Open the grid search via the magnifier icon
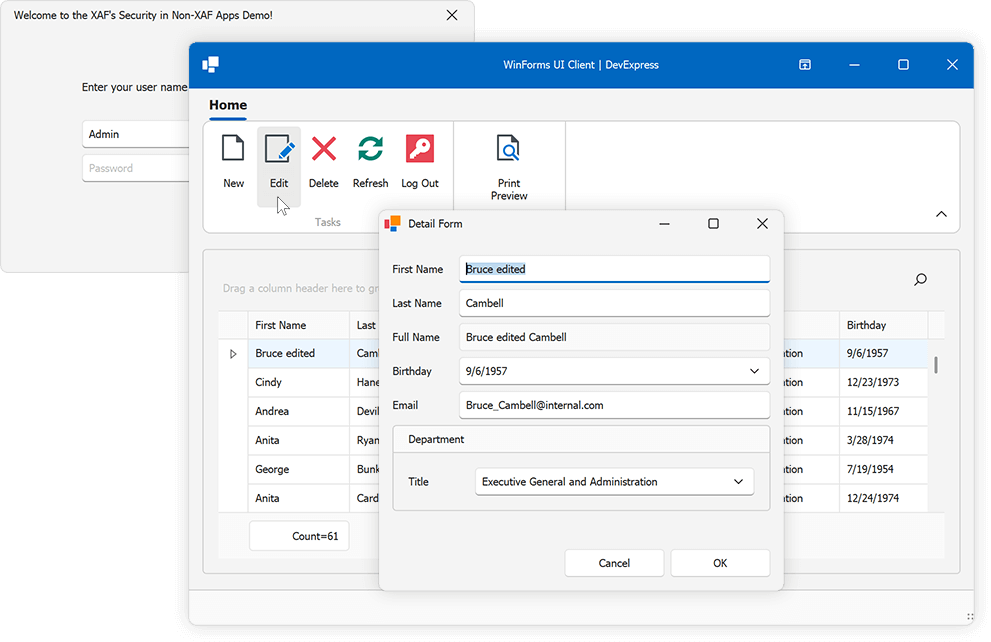Image resolution: width=991 pixels, height=642 pixels. (x=920, y=279)
